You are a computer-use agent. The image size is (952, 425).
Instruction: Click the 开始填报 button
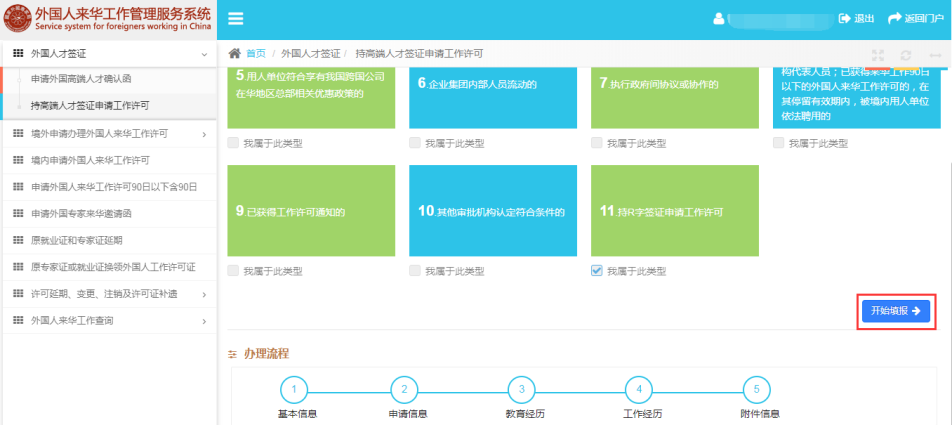[x=896, y=311]
